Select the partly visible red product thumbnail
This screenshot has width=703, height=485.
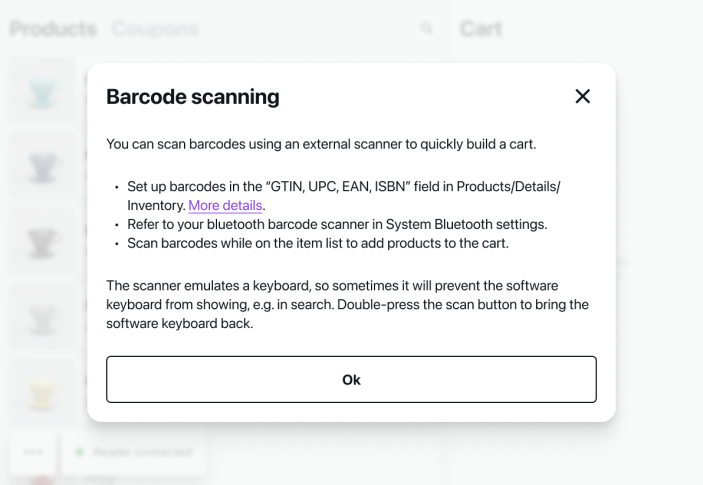coord(42,479)
